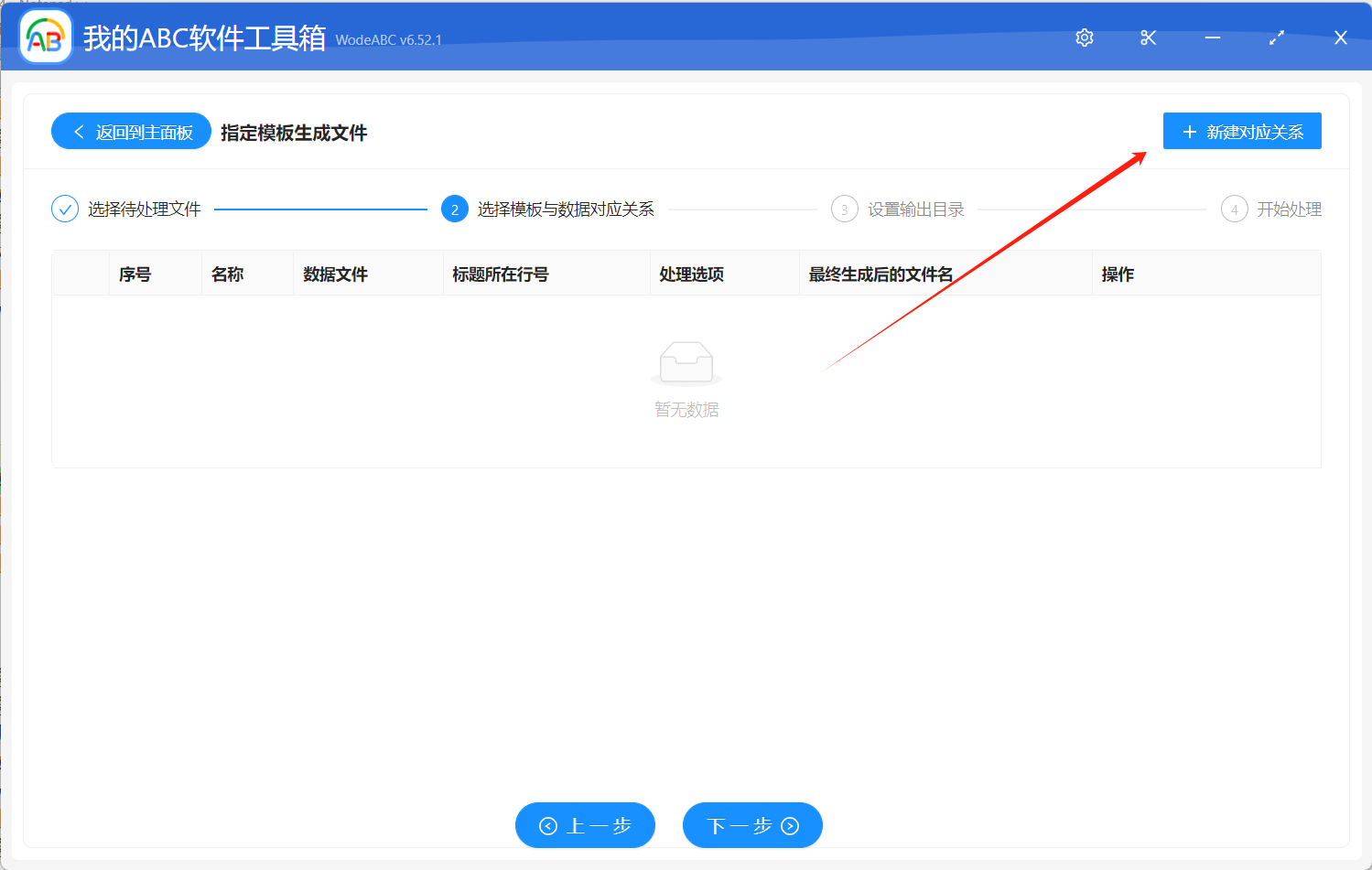Click the plus icon on 新建对应关系 button
1372x870 pixels.
[1190, 131]
